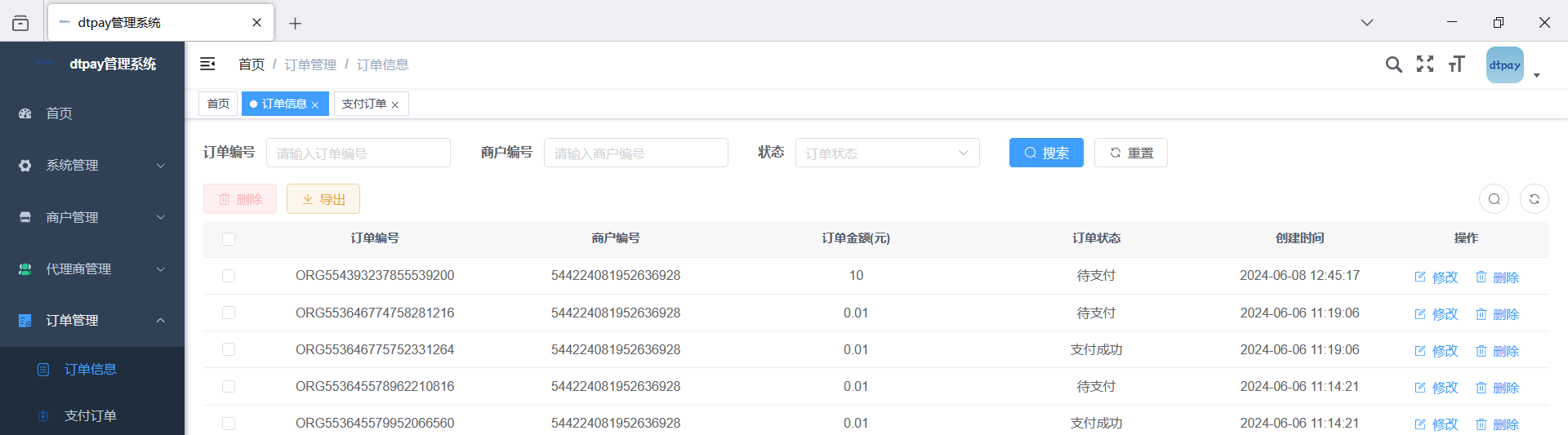Screen dimensions: 1568x435
Task: Toggle the select-all header checkbox
Action: tap(229, 239)
